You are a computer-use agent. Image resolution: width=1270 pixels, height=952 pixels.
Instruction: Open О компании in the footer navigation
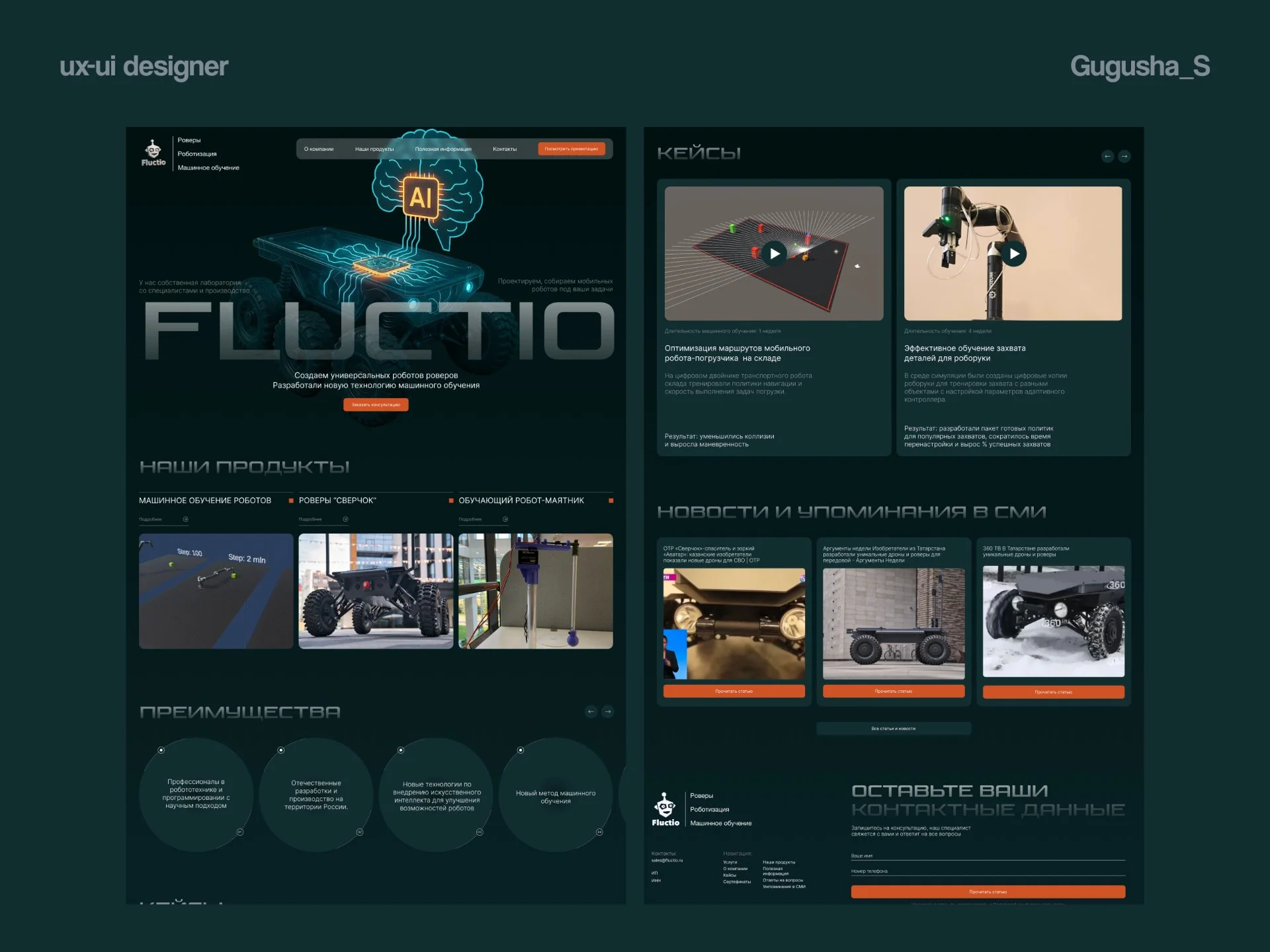click(x=736, y=869)
